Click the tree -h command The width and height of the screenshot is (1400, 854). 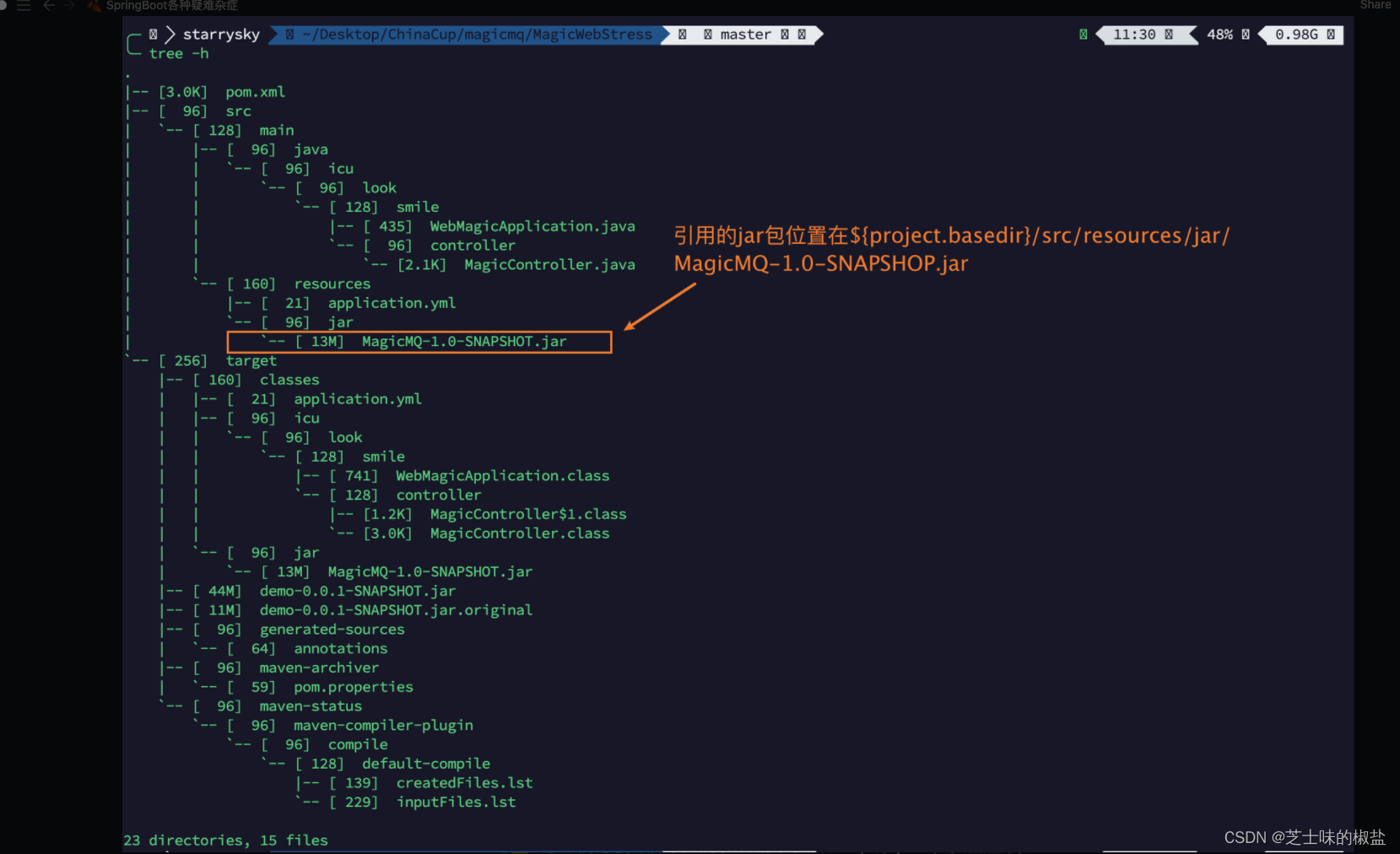(179, 54)
